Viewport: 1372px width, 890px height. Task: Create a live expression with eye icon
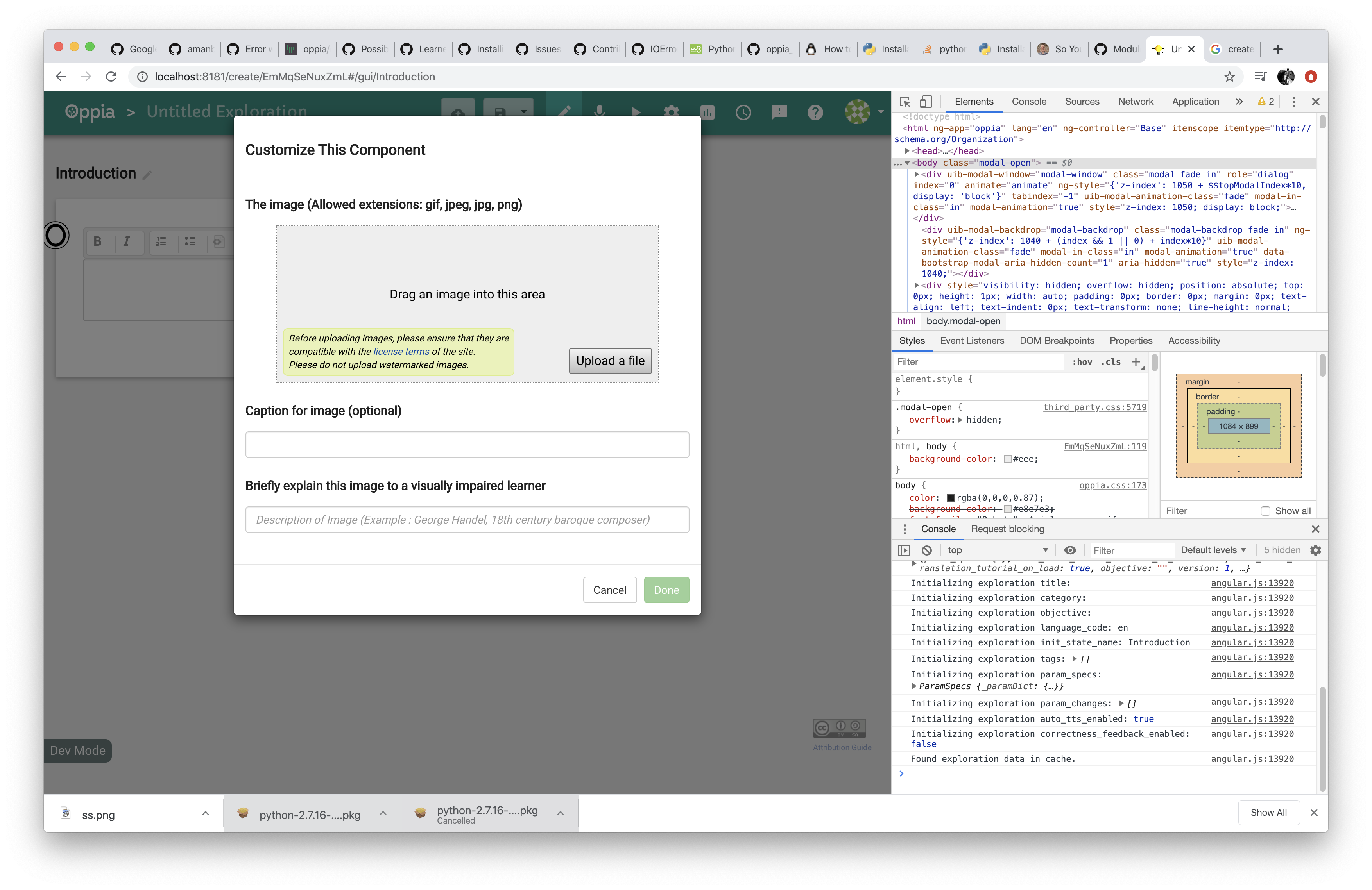tap(1070, 550)
